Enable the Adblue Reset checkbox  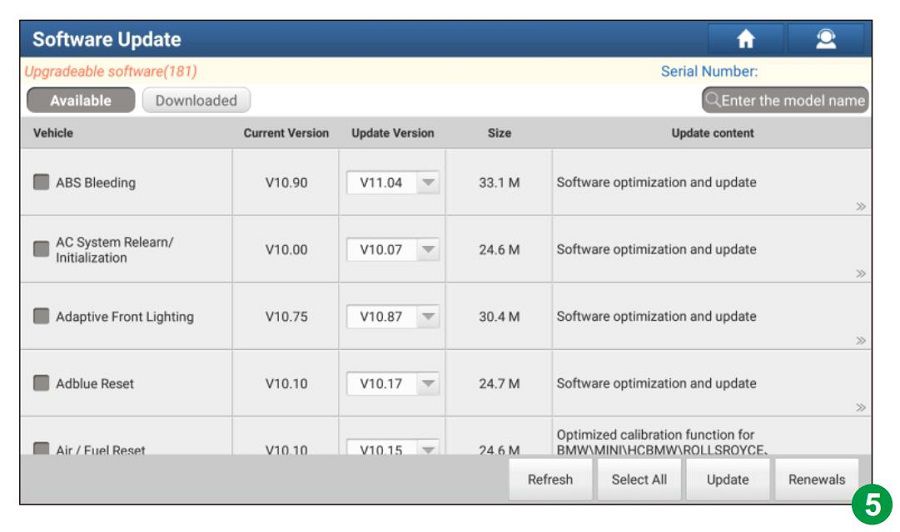tap(42, 384)
